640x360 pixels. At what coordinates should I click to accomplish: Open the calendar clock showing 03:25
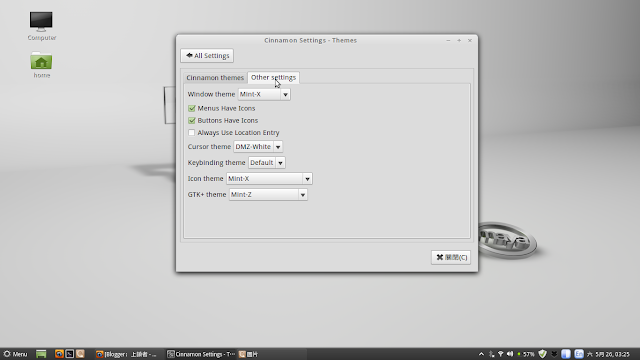pos(609,354)
